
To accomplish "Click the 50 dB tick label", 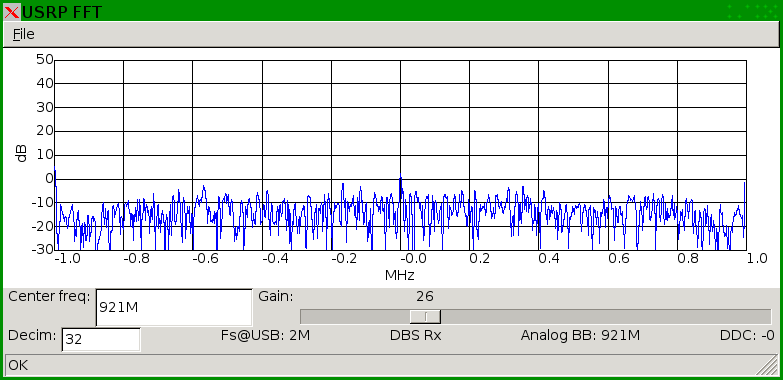I will tap(44, 59).
